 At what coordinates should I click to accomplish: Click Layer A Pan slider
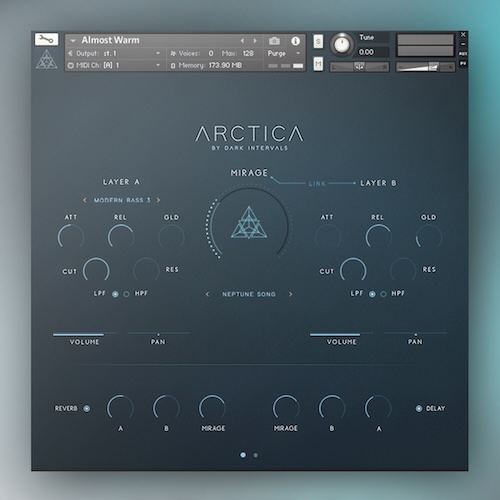pos(158,334)
